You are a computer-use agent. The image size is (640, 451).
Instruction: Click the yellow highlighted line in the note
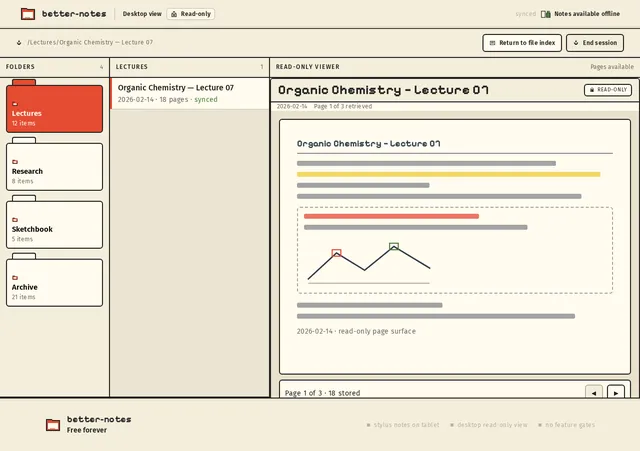pyautogui.click(x=449, y=174)
